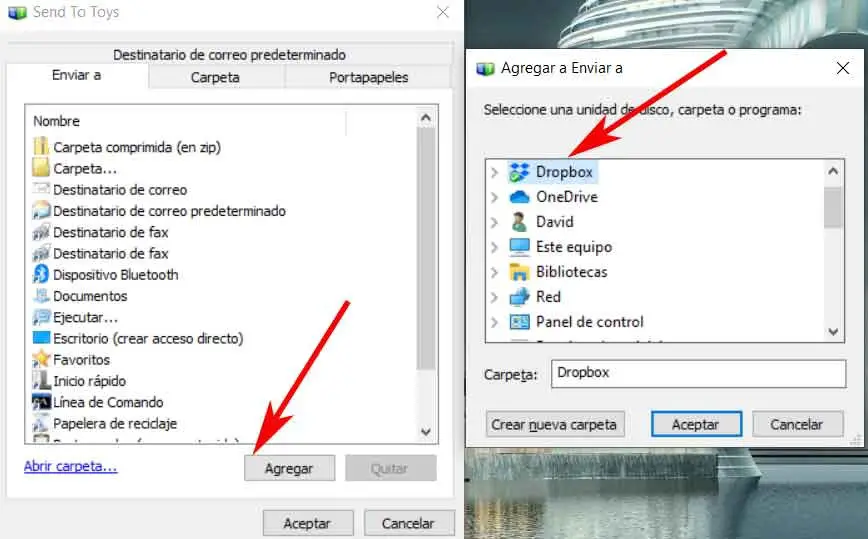
Task: Select the OneDrive cloud icon
Action: click(x=519, y=197)
